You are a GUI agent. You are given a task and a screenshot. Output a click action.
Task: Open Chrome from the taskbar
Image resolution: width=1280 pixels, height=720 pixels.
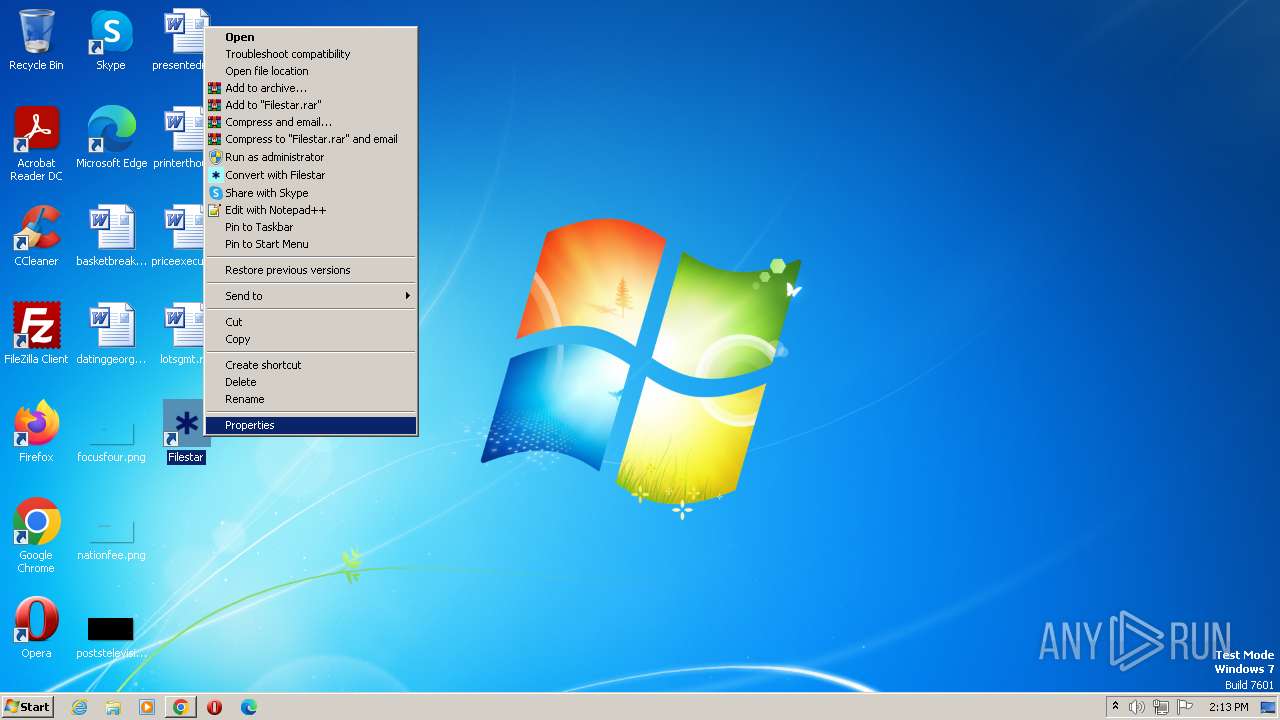[181, 707]
